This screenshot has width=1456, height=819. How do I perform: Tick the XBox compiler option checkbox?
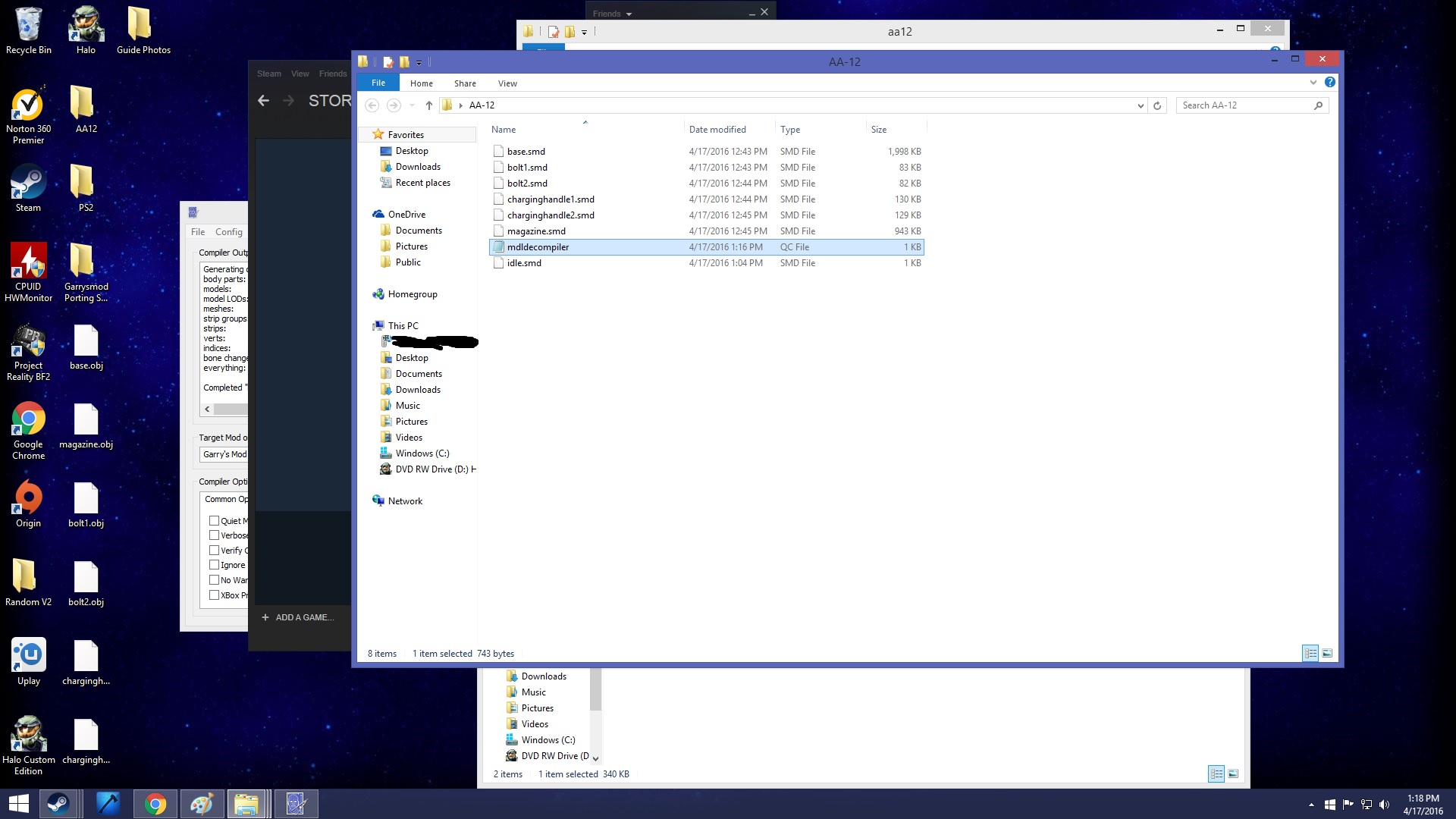click(215, 595)
